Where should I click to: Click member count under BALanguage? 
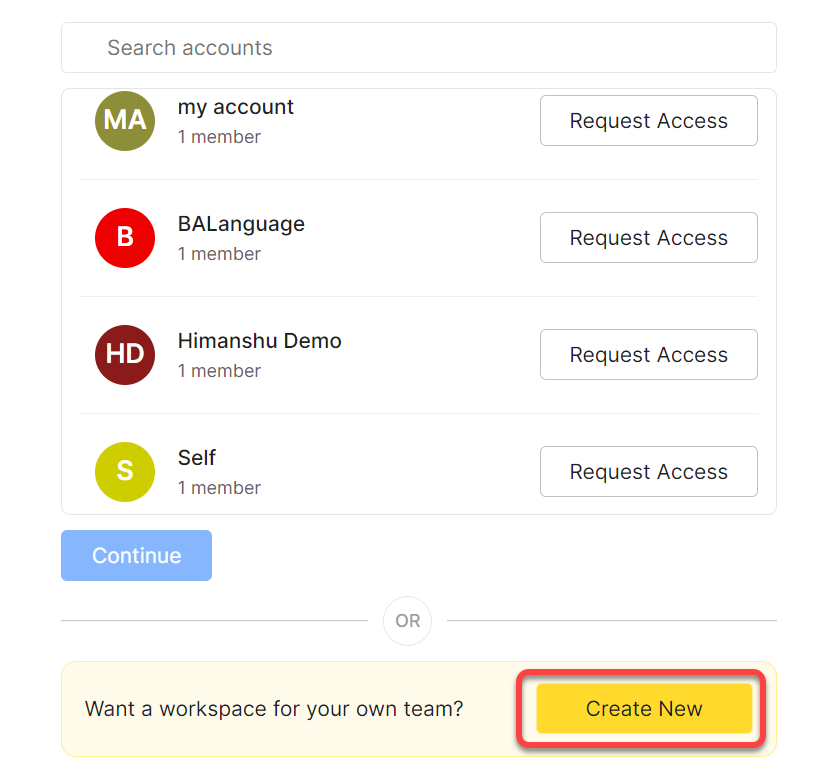[219, 254]
